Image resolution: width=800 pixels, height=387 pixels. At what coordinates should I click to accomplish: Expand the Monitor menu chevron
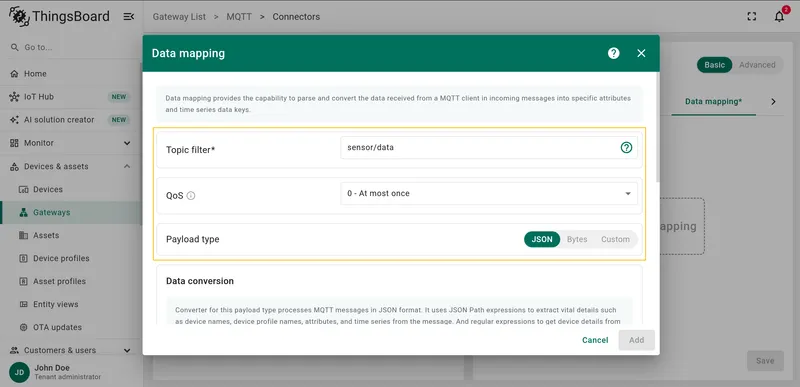127,143
